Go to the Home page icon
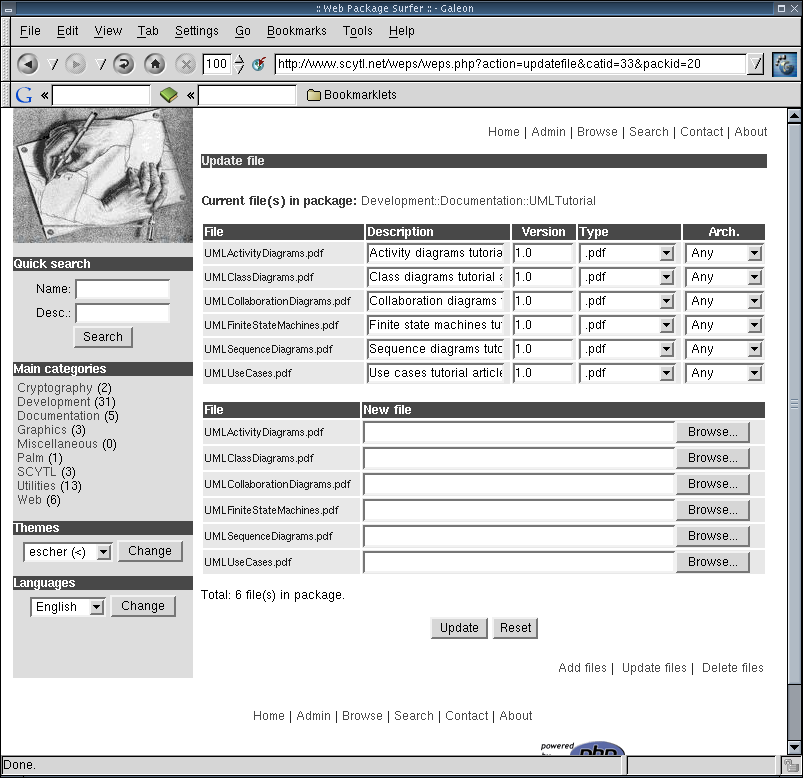 [154, 64]
